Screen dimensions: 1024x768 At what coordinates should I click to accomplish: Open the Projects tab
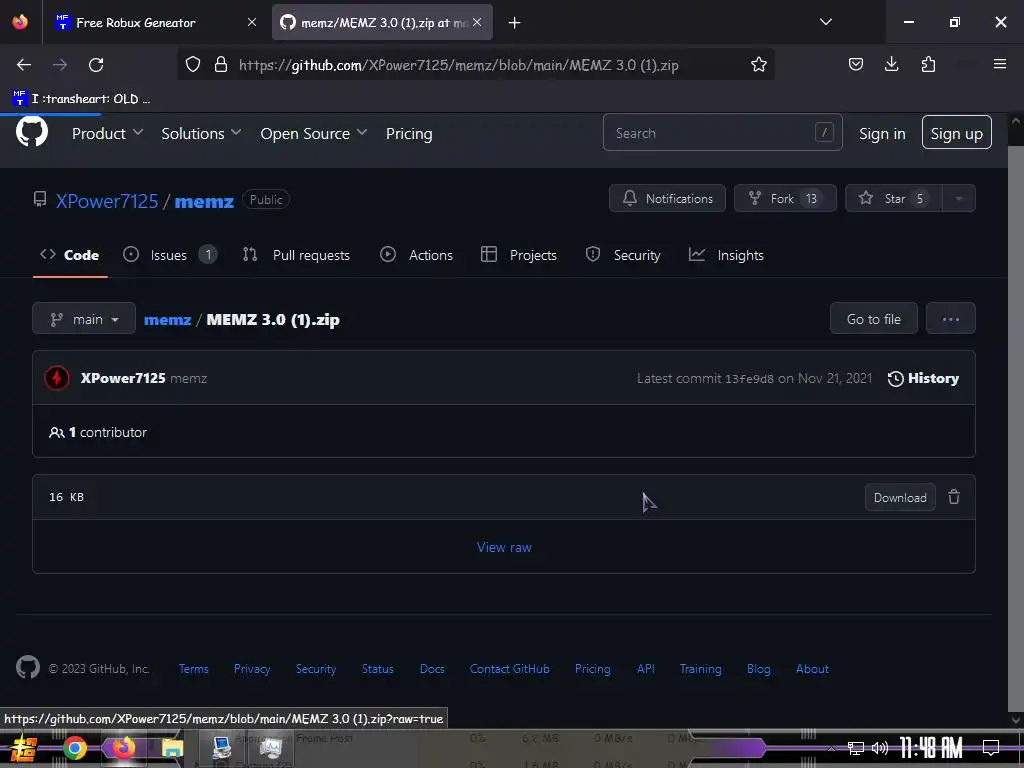click(519, 255)
